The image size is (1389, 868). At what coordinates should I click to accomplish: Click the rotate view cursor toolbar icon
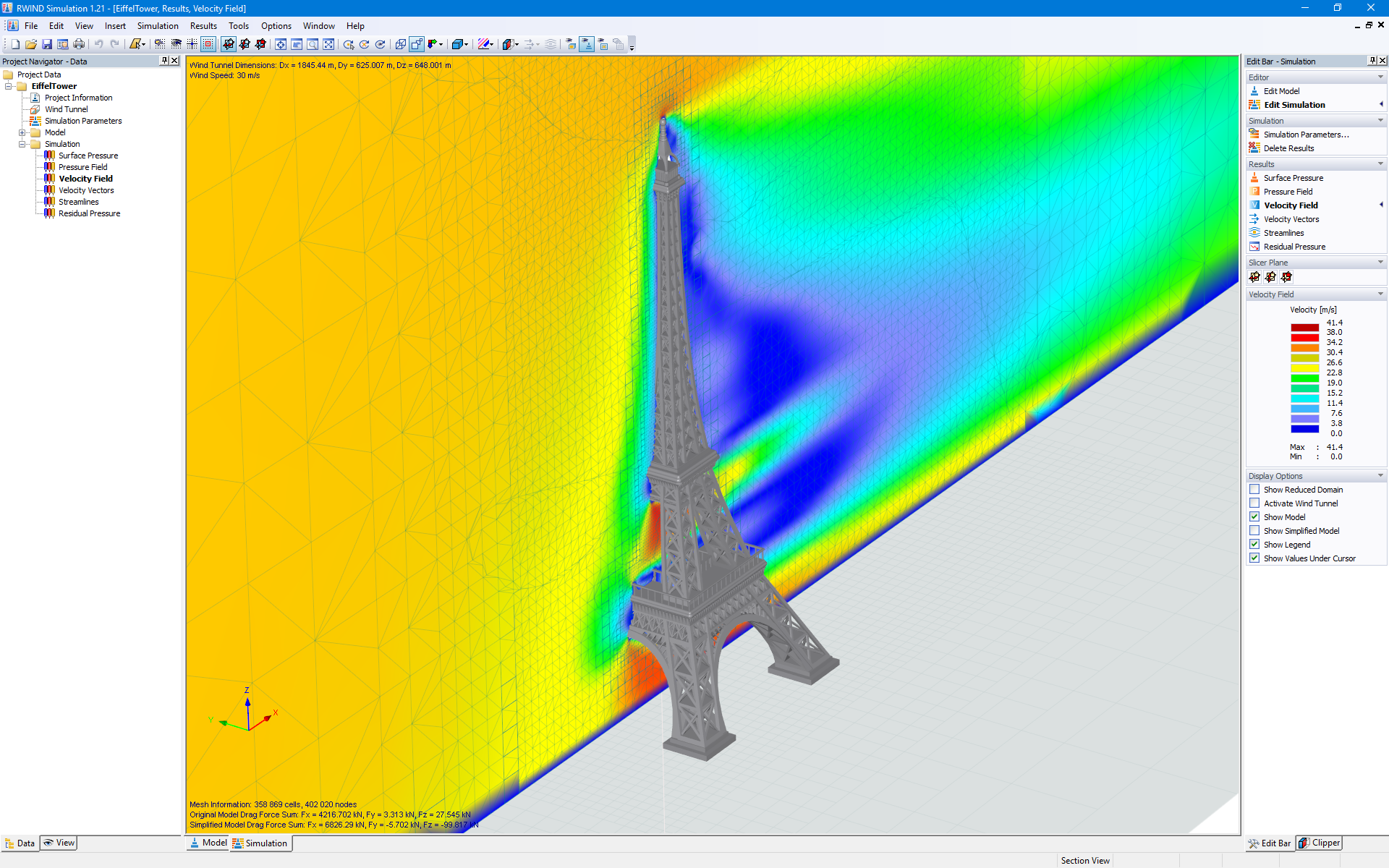[x=349, y=44]
